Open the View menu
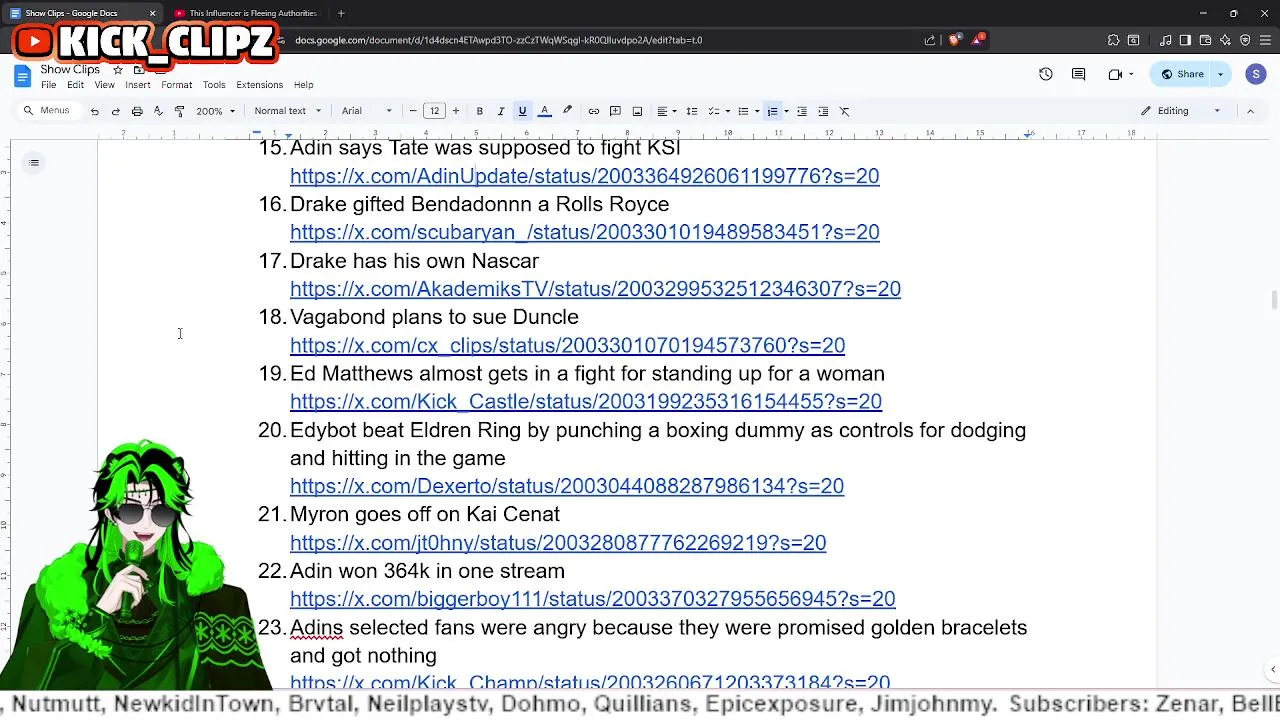 point(104,85)
